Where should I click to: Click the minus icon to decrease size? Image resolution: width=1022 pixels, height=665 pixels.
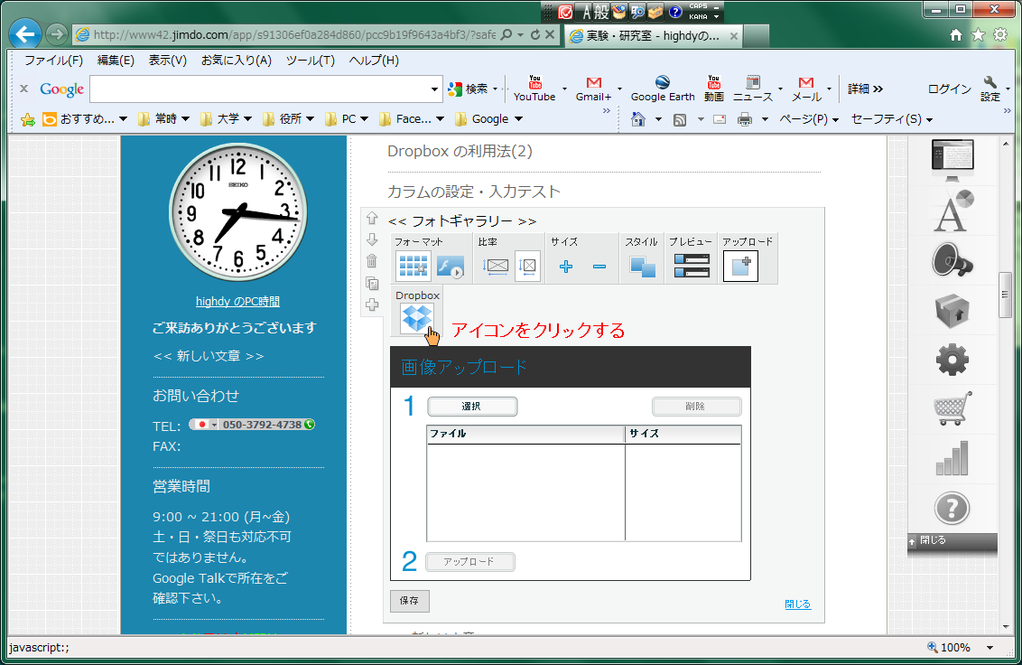click(x=599, y=267)
